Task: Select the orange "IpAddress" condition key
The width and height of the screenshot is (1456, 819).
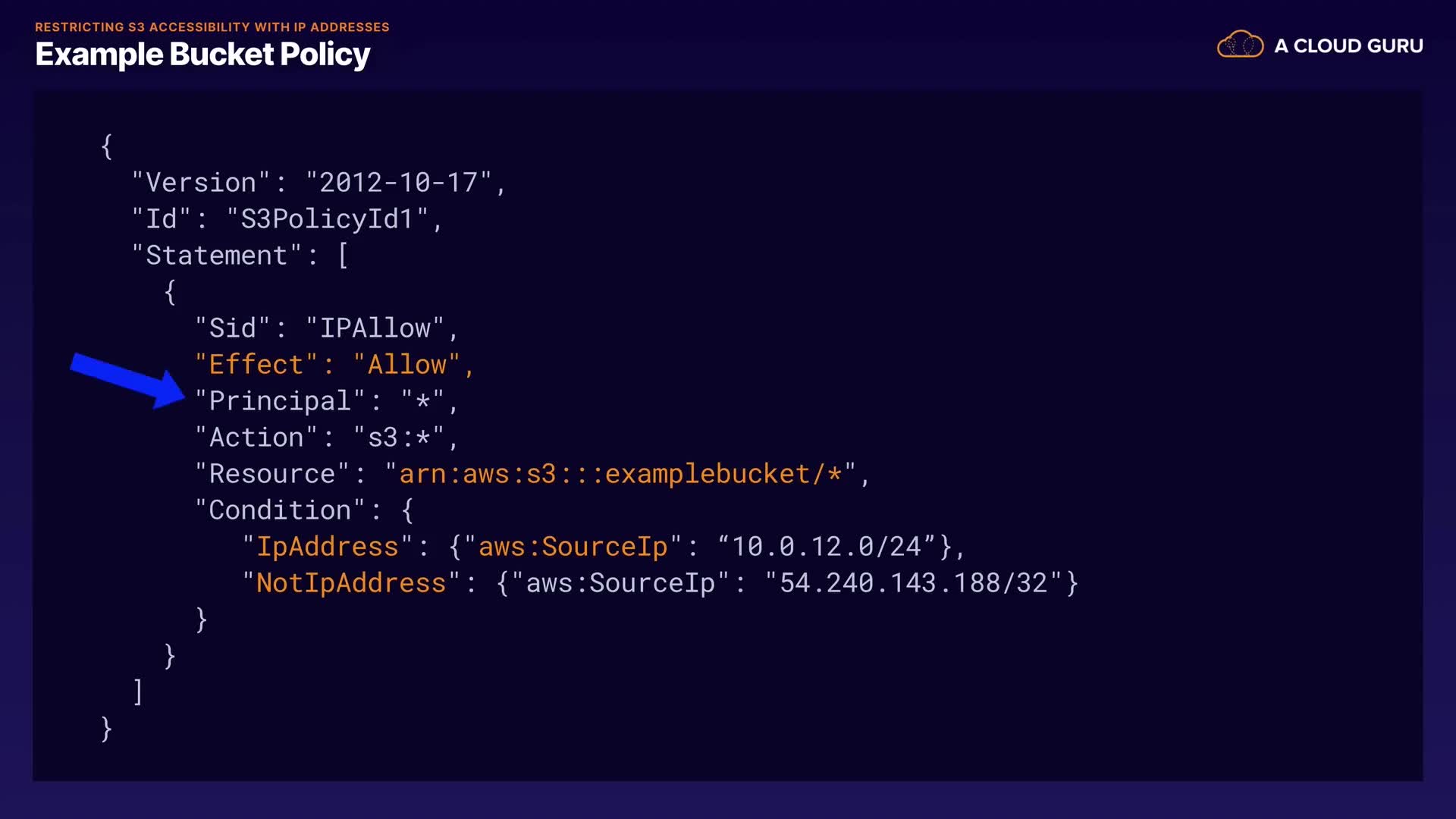Action: (328, 547)
